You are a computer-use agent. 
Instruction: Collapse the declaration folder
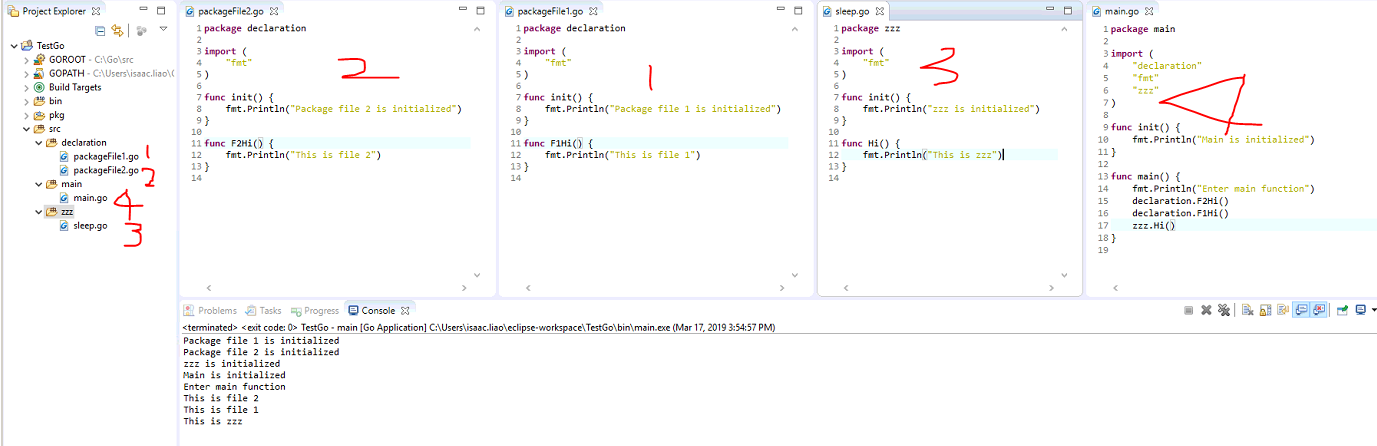coord(37,143)
